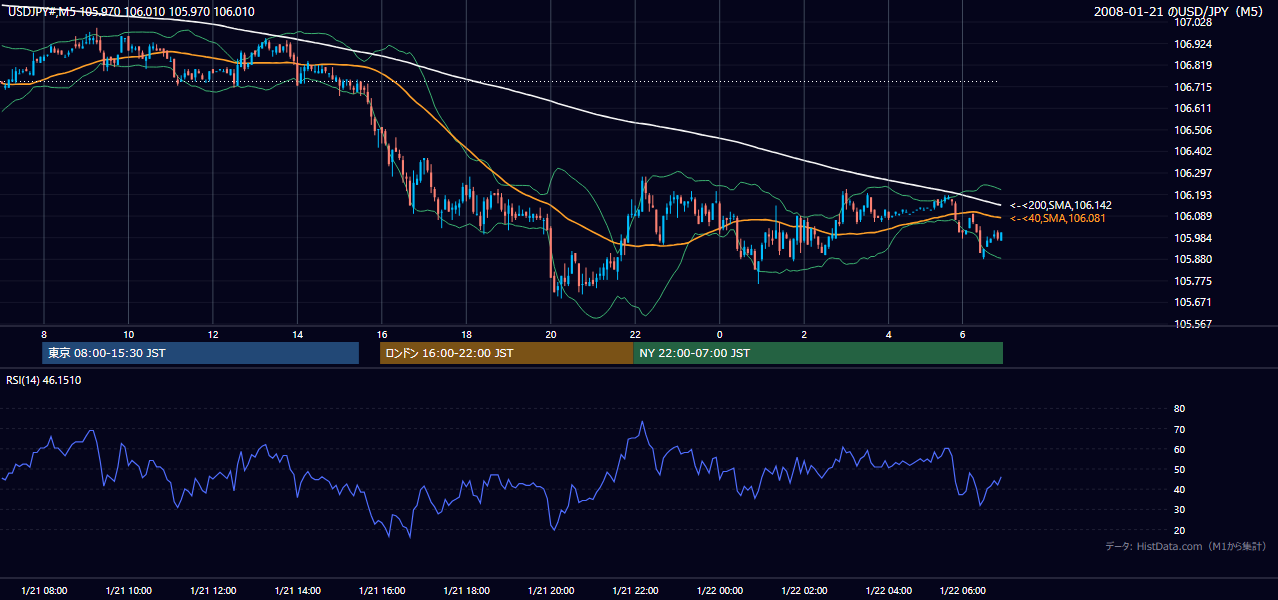
Task: Click hour label 6 under price chart
Action: 963,334
